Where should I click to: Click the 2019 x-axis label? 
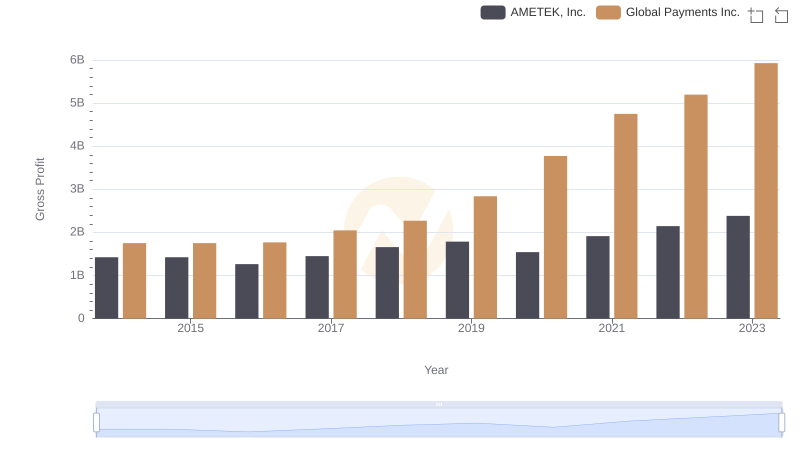471,328
